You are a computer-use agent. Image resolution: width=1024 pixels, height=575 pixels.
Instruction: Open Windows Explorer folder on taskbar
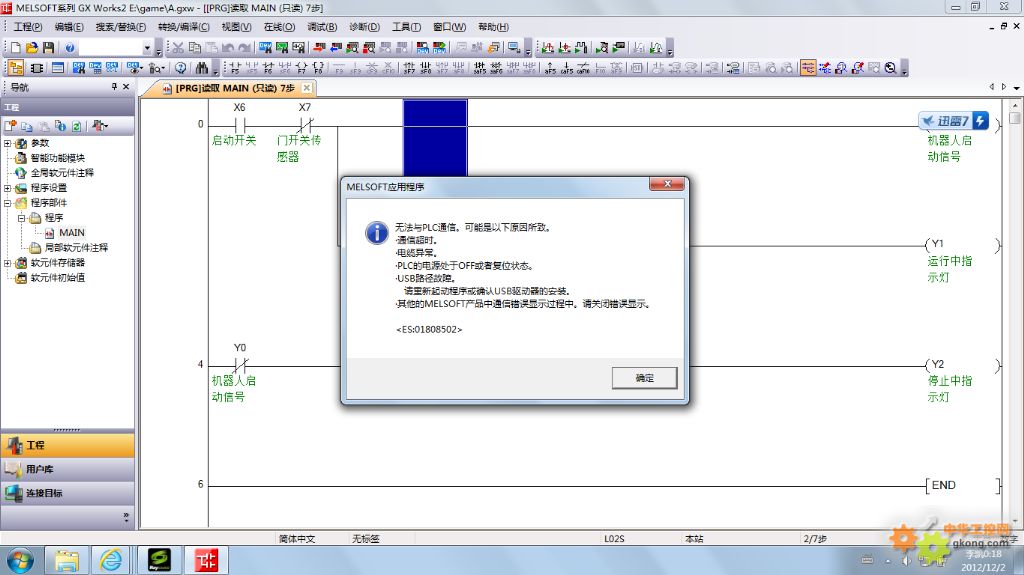[66, 560]
